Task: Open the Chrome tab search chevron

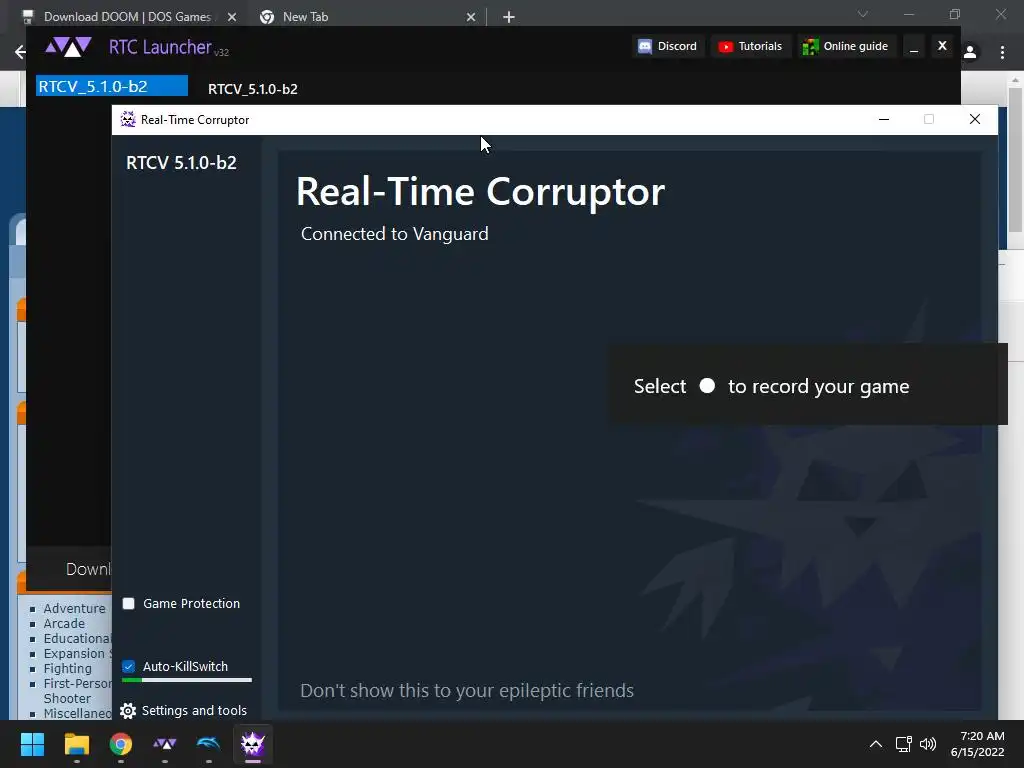Action: coord(863,14)
